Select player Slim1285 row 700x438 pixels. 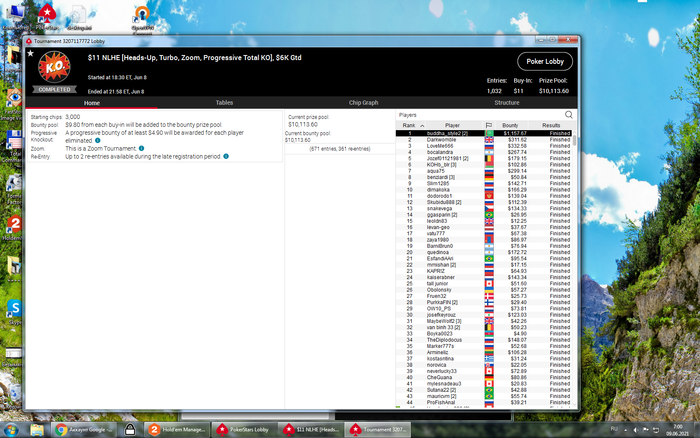[x=483, y=184]
